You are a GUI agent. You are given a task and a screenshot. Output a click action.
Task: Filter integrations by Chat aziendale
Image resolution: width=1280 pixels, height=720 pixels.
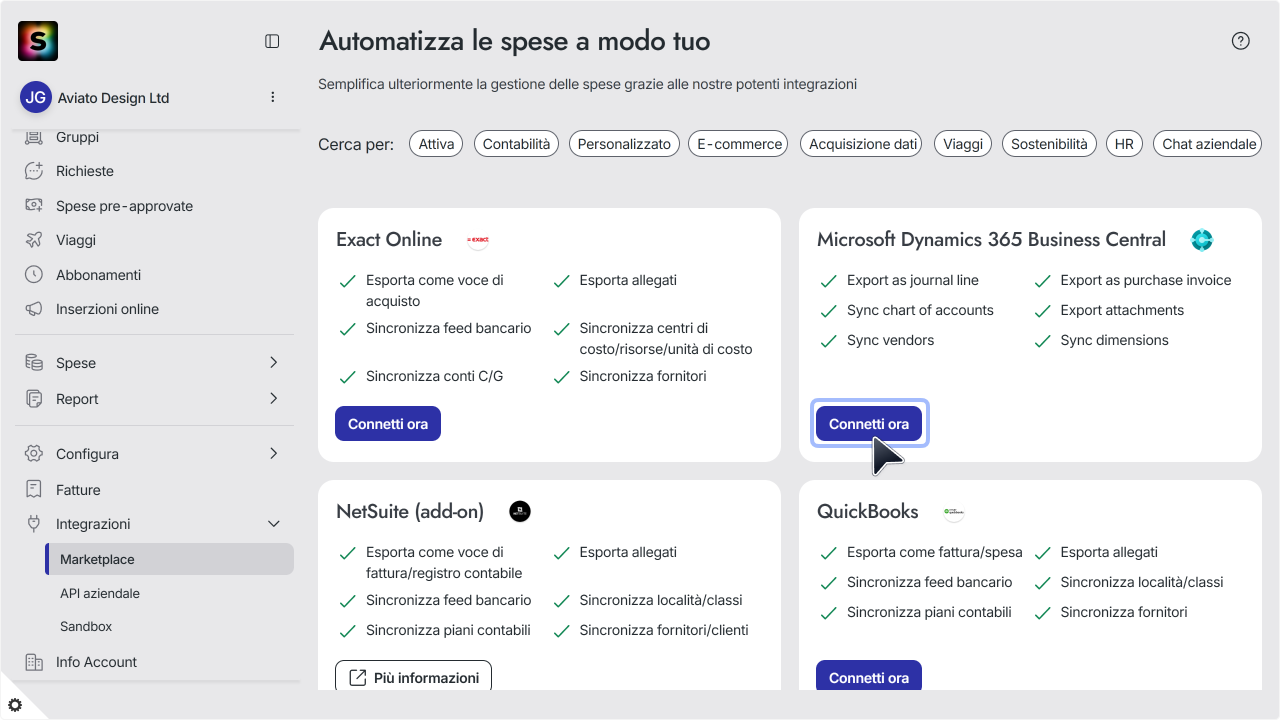pos(1208,144)
